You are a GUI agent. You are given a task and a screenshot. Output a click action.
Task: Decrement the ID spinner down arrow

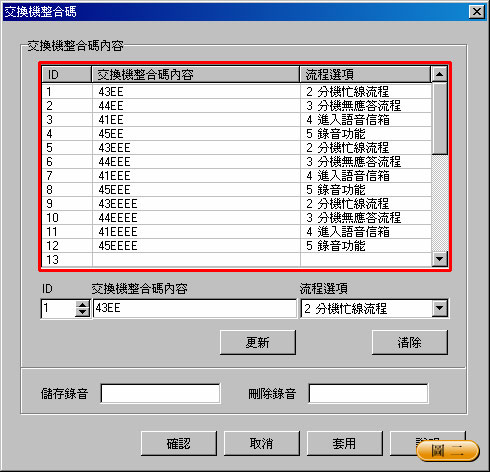[82, 312]
